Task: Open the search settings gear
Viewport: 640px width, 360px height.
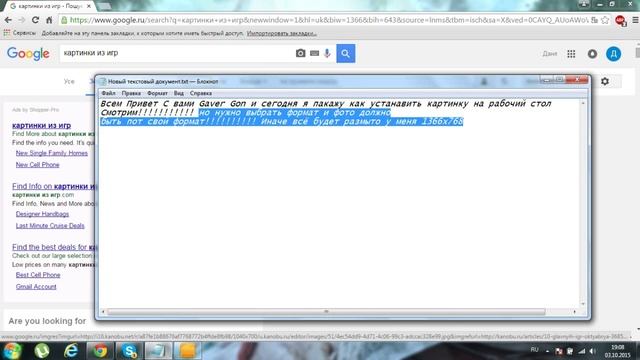Action: tap(605, 81)
